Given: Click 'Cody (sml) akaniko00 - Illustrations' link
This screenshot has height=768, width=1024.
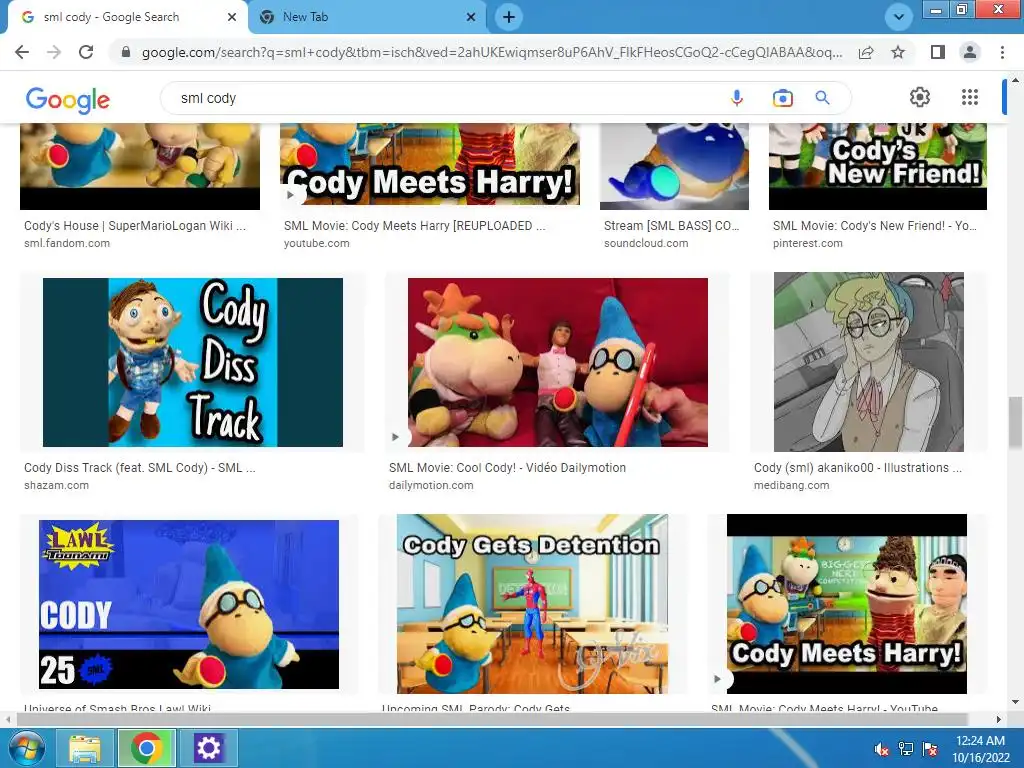Looking at the screenshot, I should tap(857, 468).
